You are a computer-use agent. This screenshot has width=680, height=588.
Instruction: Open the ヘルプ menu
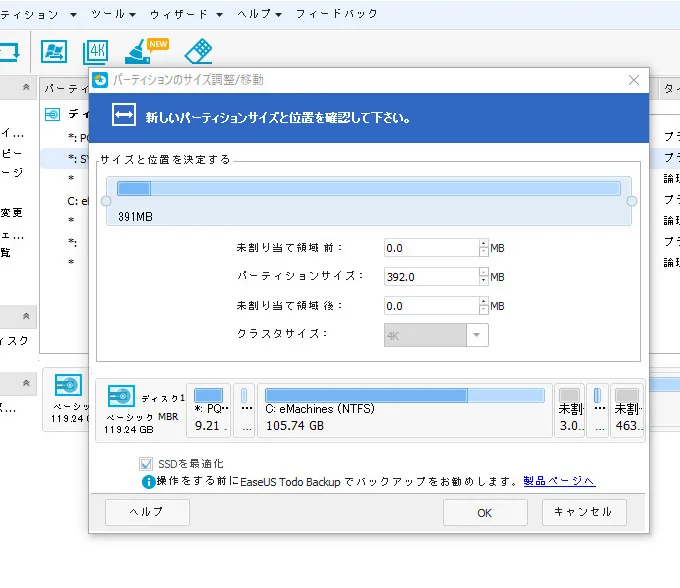(x=259, y=14)
